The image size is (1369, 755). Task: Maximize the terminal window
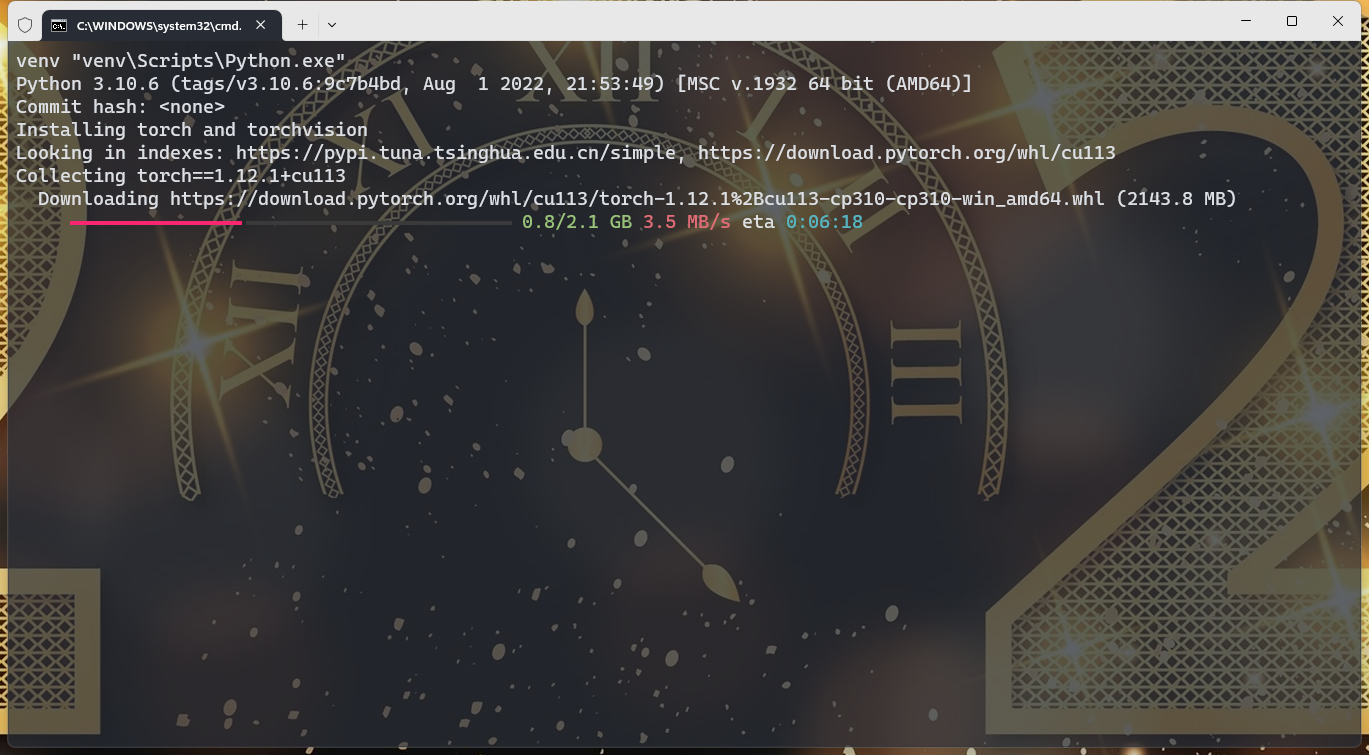(1292, 21)
